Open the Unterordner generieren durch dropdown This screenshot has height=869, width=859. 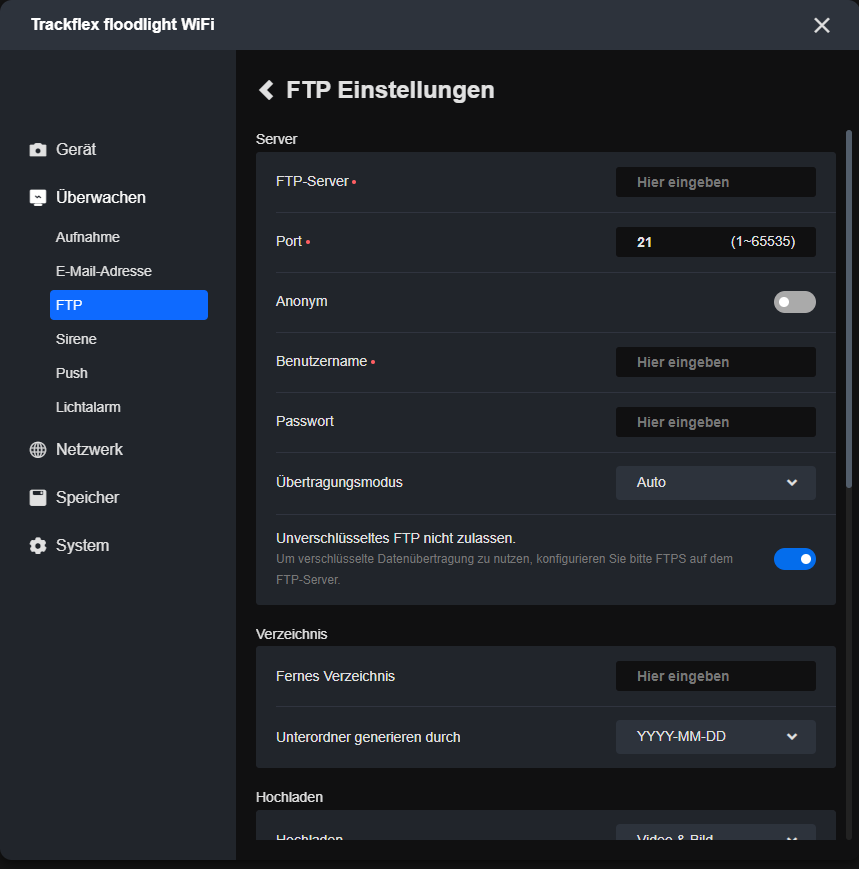(715, 737)
